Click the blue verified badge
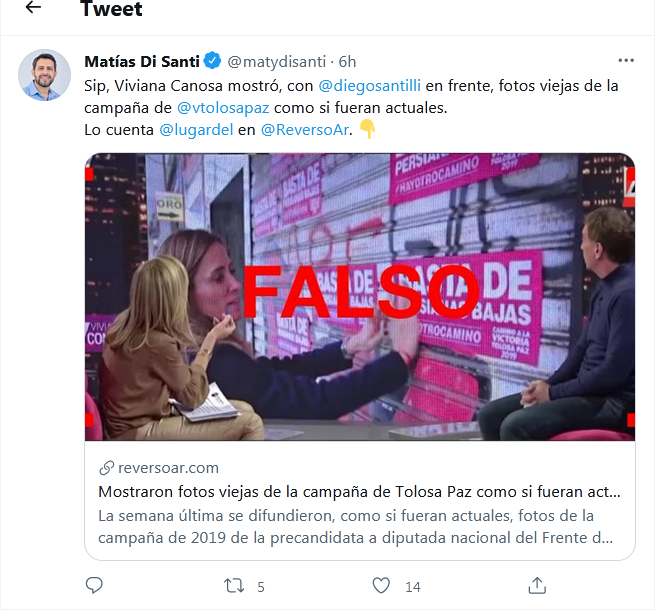Viewport: 656px width, 610px height. click(213, 61)
